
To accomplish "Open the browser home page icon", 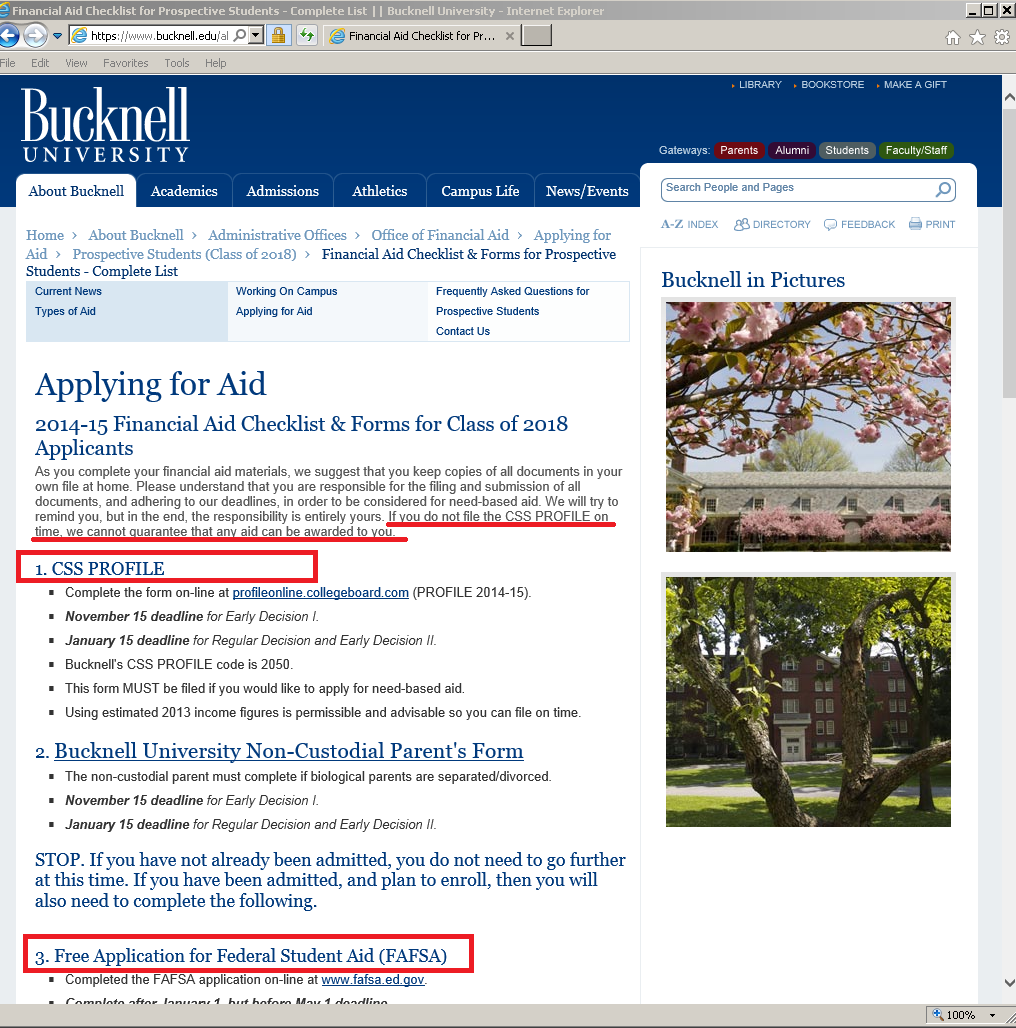I will coord(953,37).
